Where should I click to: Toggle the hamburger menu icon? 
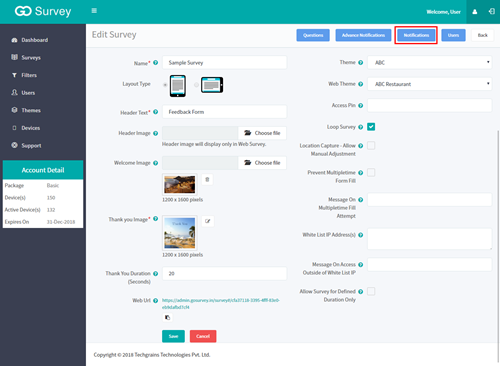94,11
